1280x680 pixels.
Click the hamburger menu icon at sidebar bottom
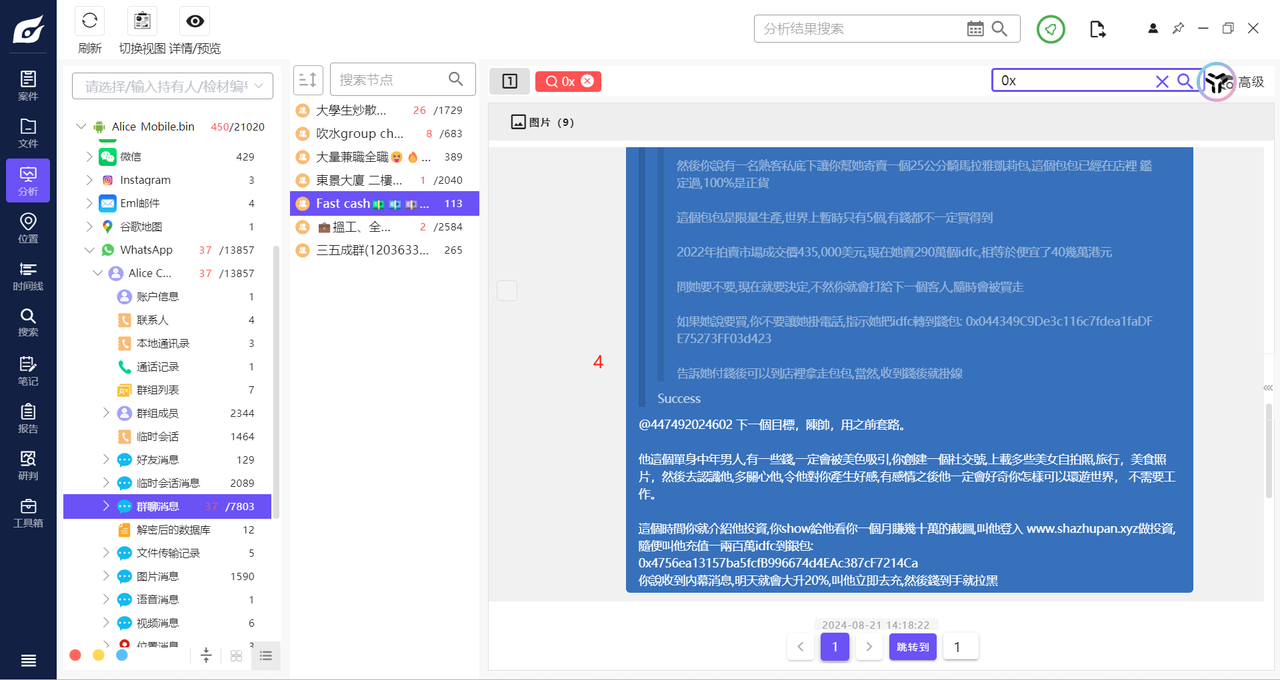point(28,660)
